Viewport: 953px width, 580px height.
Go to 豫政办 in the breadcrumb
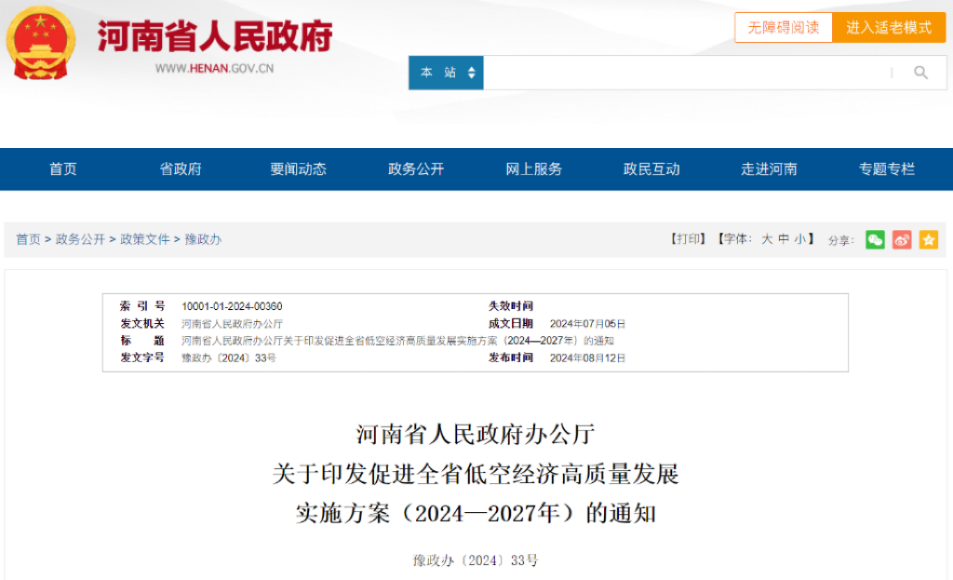(x=203, y=240)
